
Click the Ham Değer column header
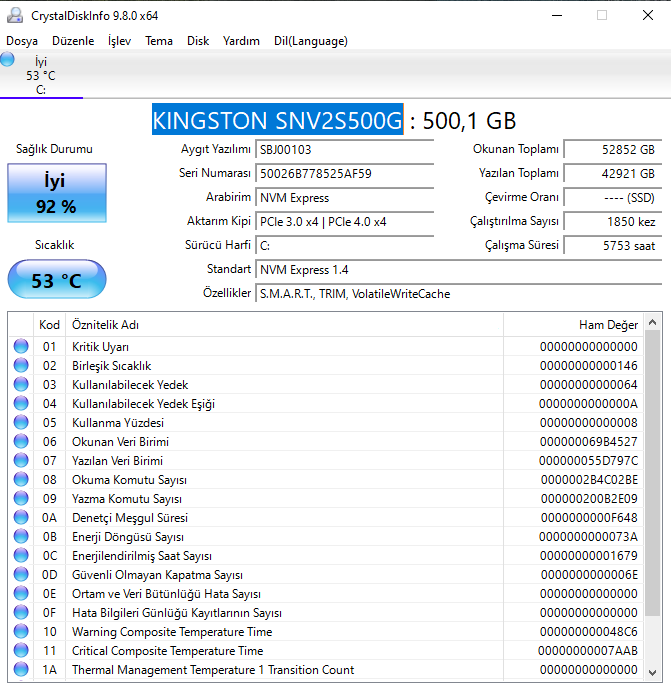tap(573, 325)
